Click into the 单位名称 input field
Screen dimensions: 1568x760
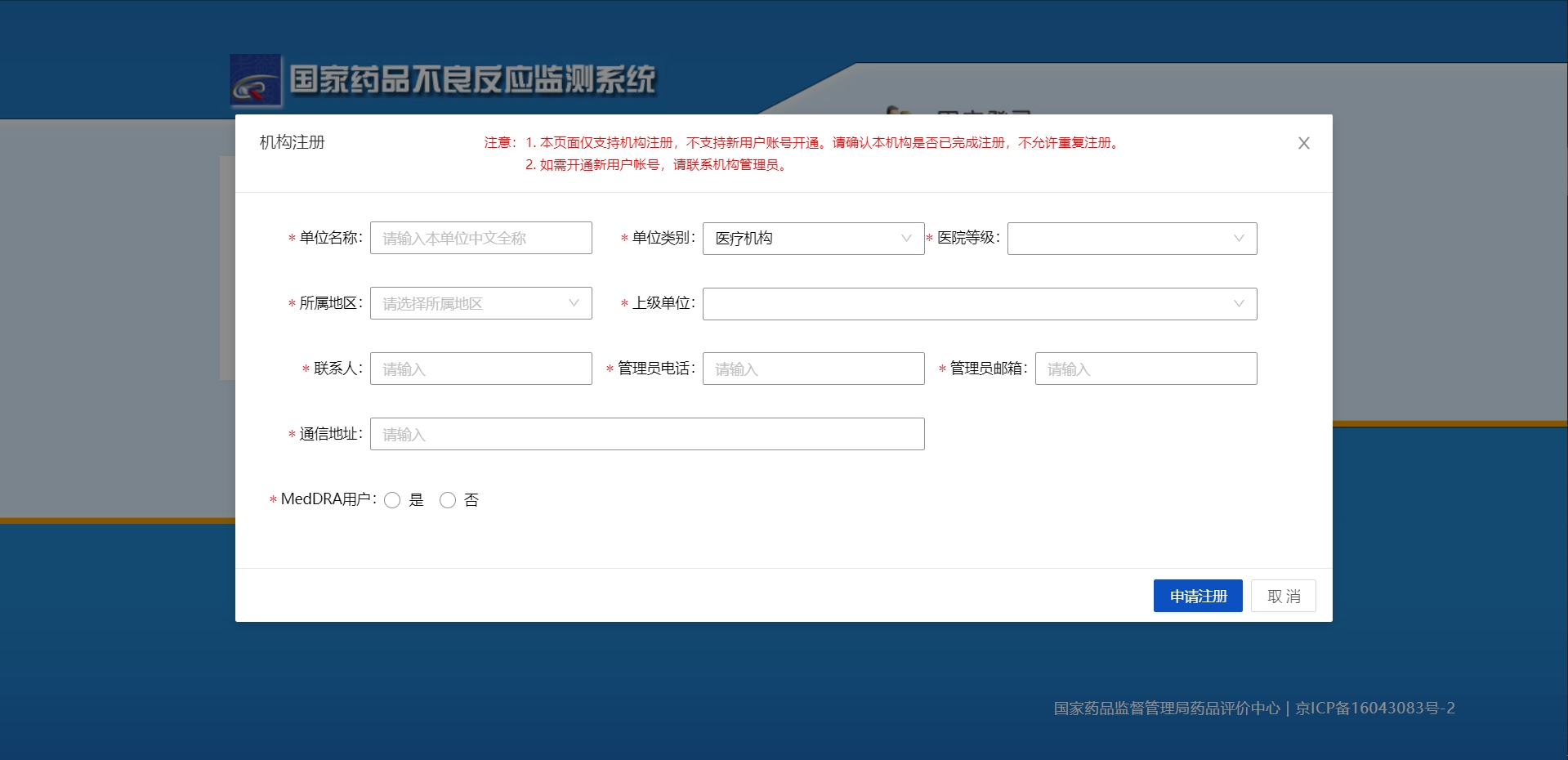(x=481, y=238)
